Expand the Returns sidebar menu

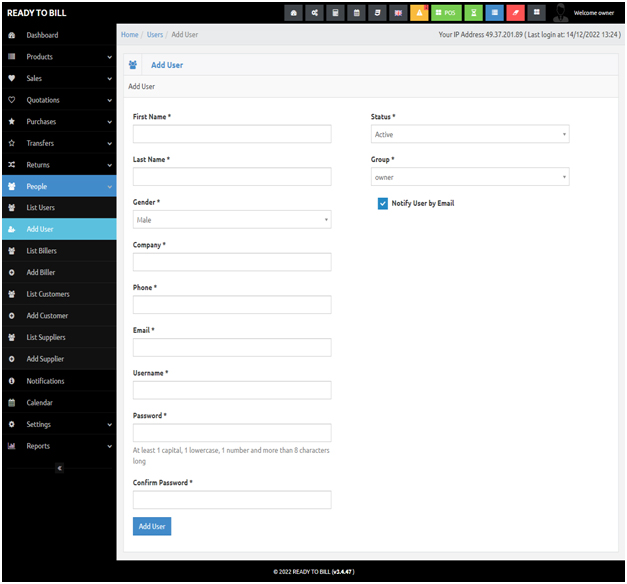[59, 164]
